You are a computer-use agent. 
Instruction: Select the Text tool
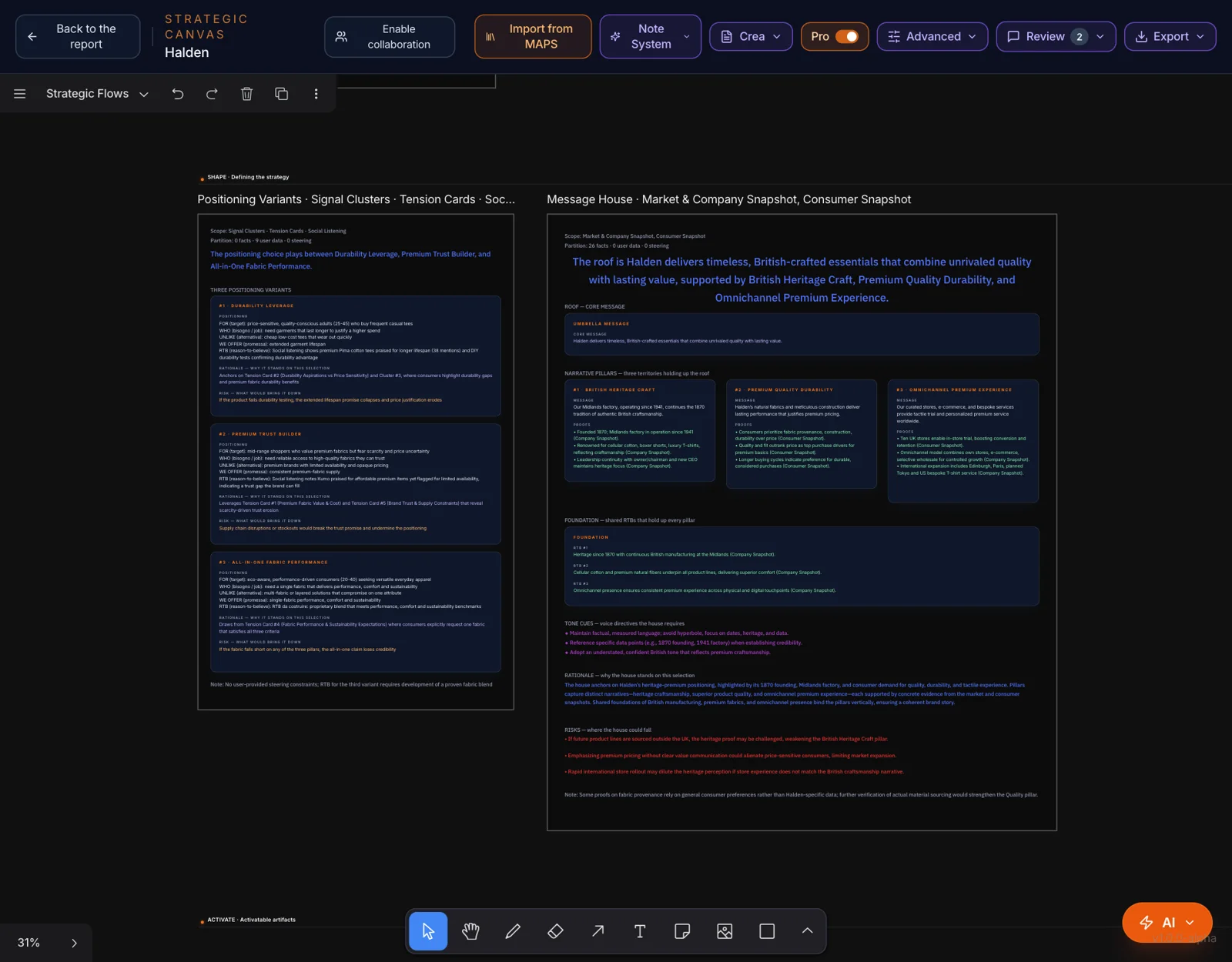click(640, 931)
